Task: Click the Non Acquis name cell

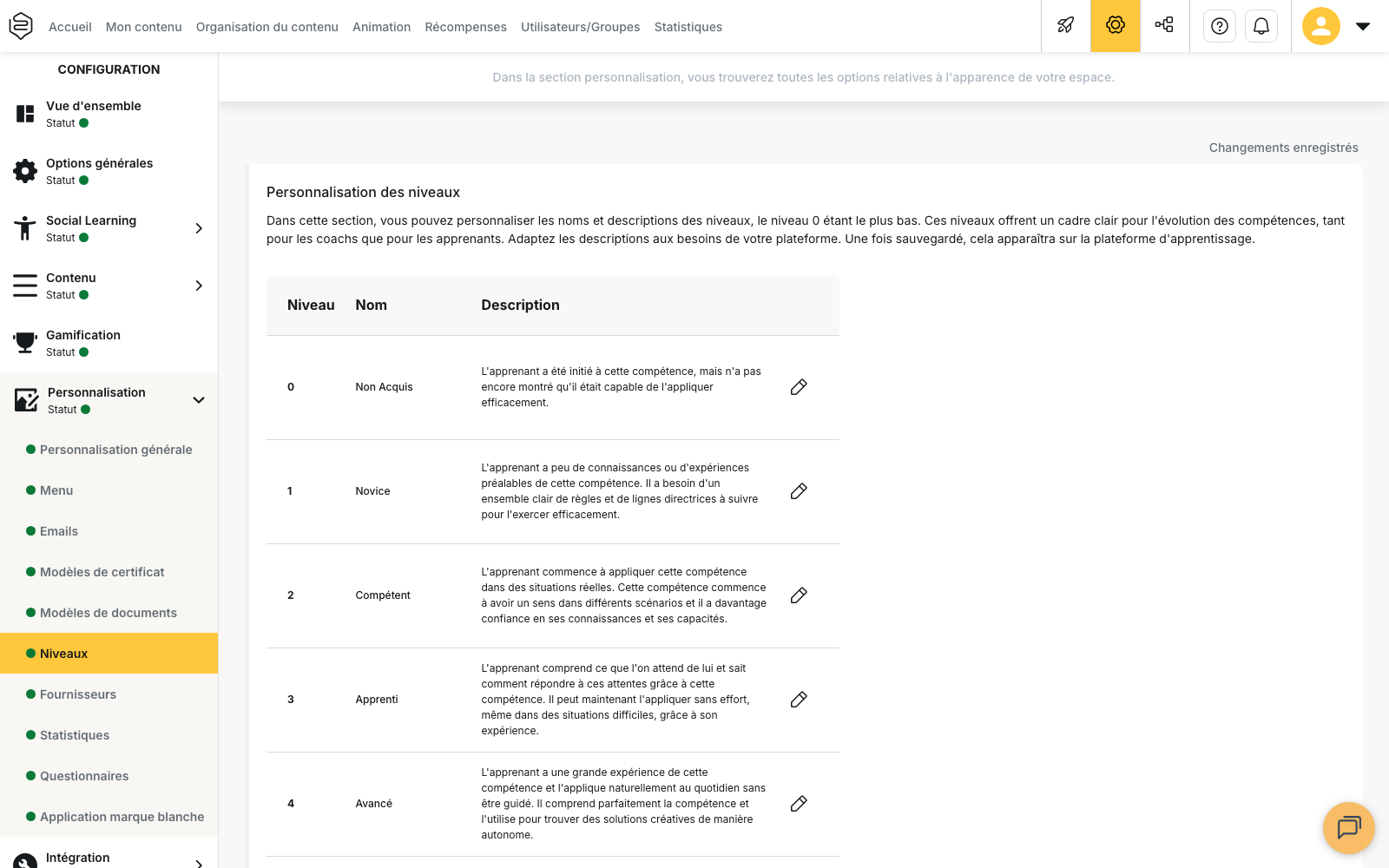Action: click(384, 387)
